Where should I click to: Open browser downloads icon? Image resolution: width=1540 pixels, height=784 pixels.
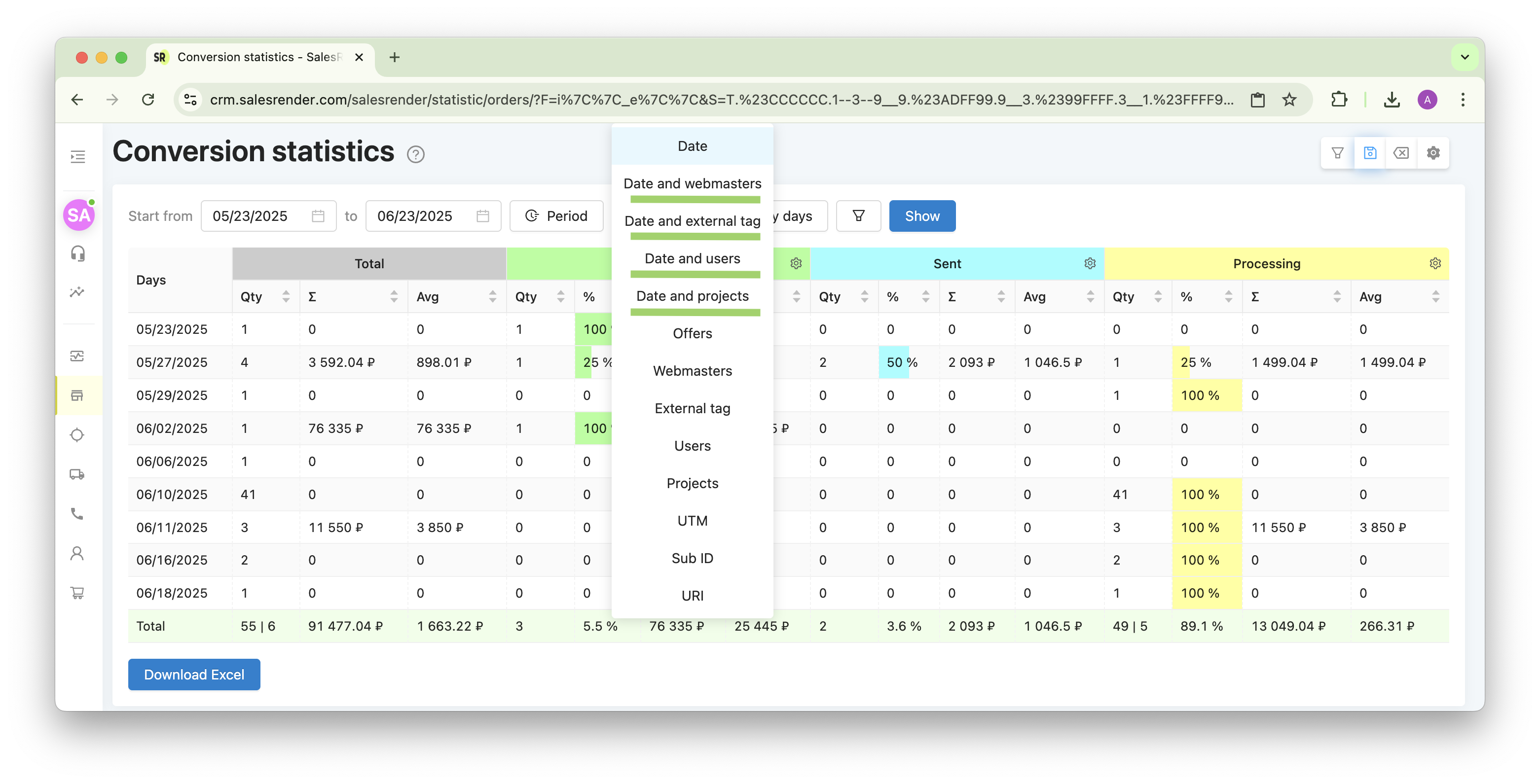[1392, 99]
